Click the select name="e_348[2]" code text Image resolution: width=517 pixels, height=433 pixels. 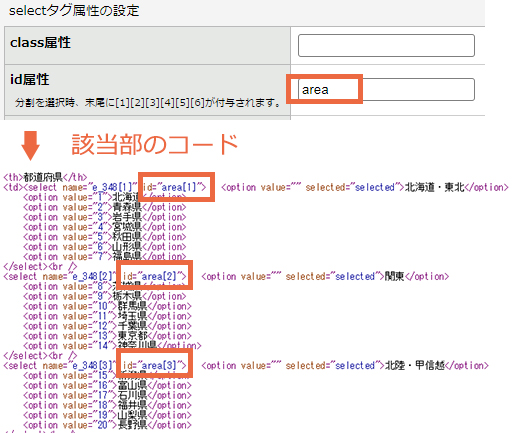[x=59, y=276]
